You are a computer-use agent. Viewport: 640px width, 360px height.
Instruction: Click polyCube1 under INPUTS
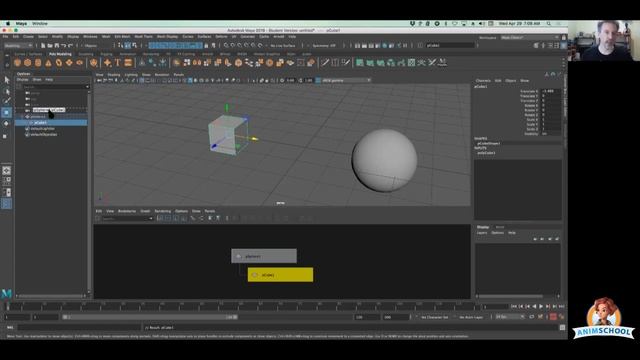click(x=487, y=153)
